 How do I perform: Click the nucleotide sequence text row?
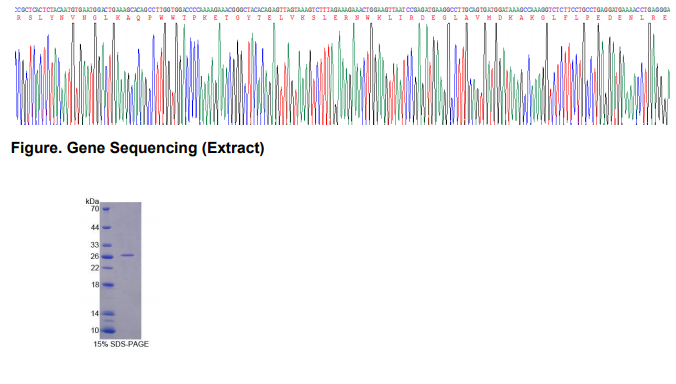343,9
